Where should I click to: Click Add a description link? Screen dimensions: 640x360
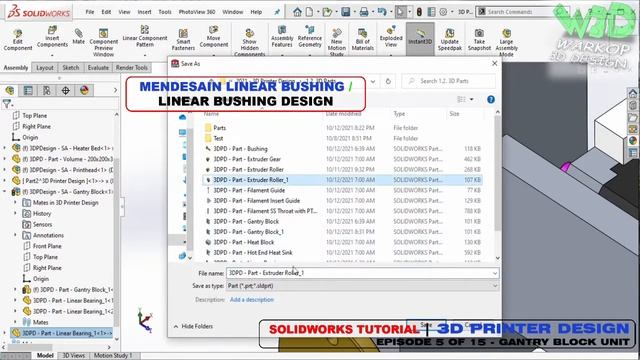point(251,300)
